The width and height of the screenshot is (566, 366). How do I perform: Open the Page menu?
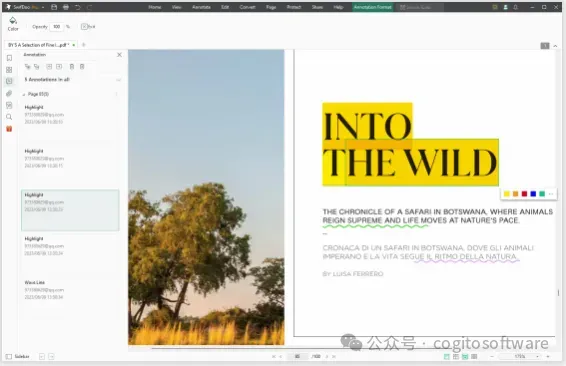click(x=271, y=7)
